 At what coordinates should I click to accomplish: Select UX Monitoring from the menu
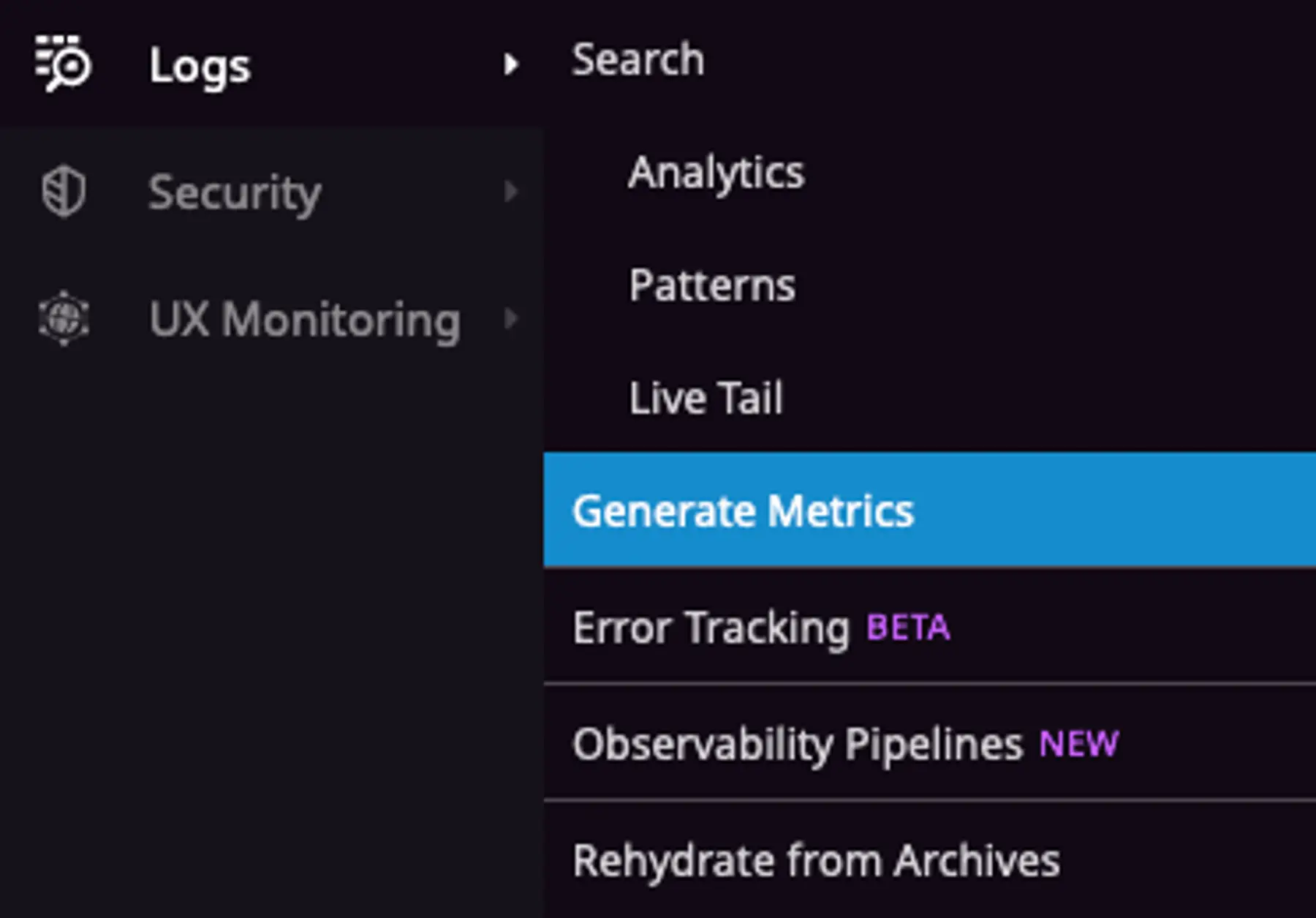pos(306,320)
